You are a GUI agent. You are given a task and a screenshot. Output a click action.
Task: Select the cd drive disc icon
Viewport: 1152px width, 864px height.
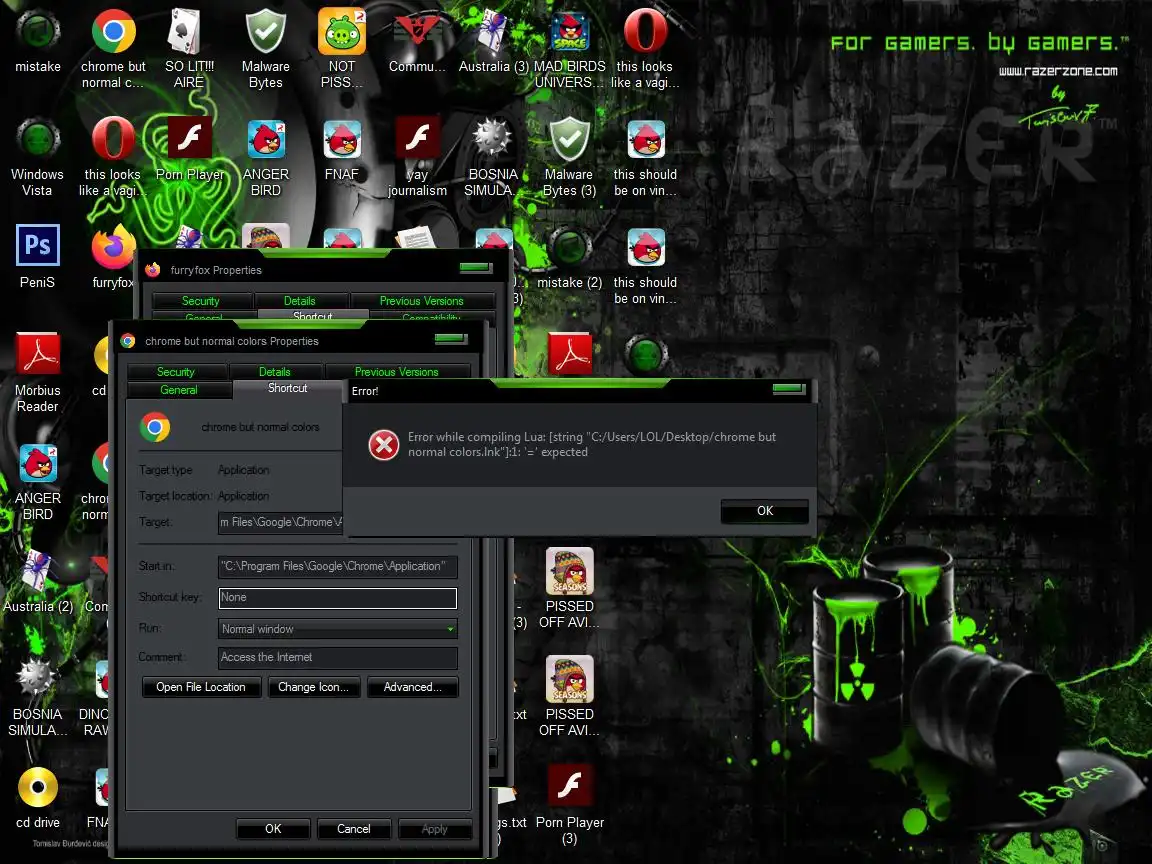37,797
